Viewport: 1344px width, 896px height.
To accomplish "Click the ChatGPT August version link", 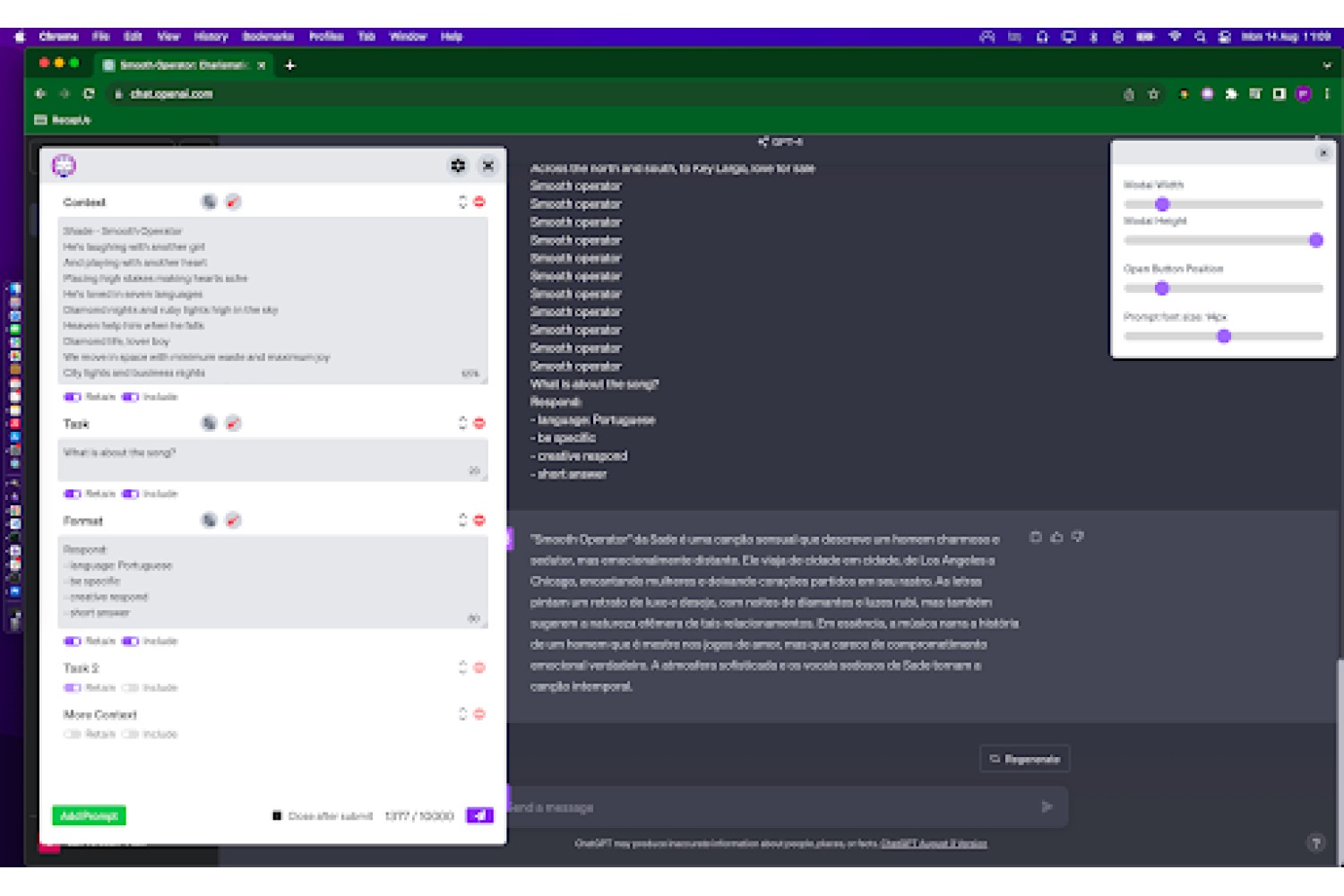I will [934, 843].
